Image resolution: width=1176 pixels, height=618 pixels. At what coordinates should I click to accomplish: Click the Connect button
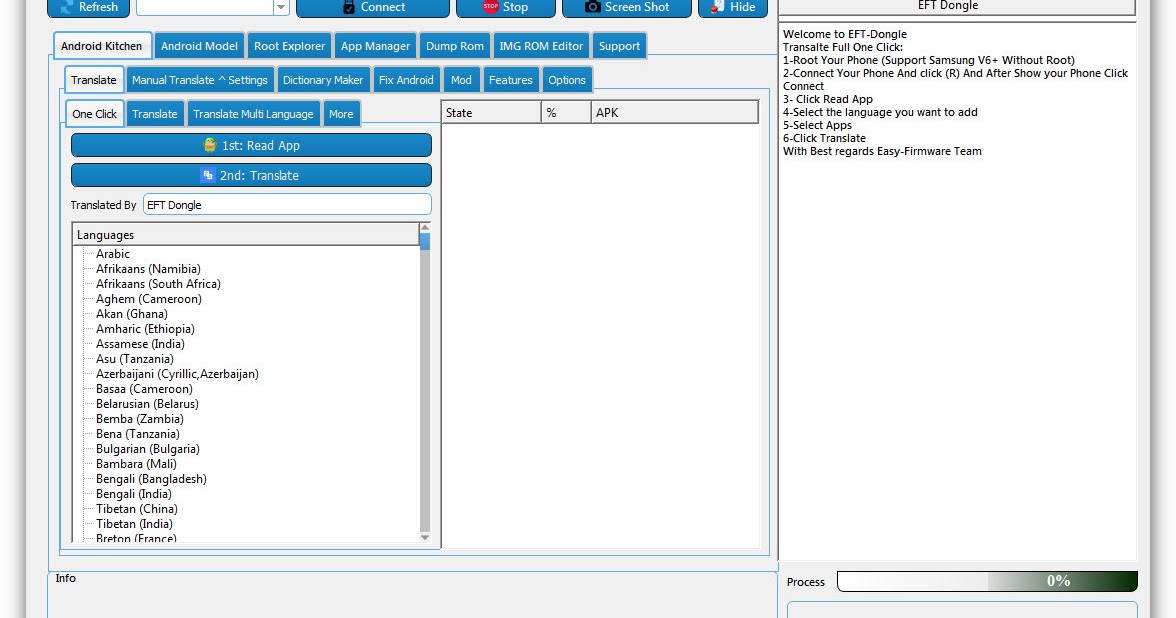pos(373,8)
